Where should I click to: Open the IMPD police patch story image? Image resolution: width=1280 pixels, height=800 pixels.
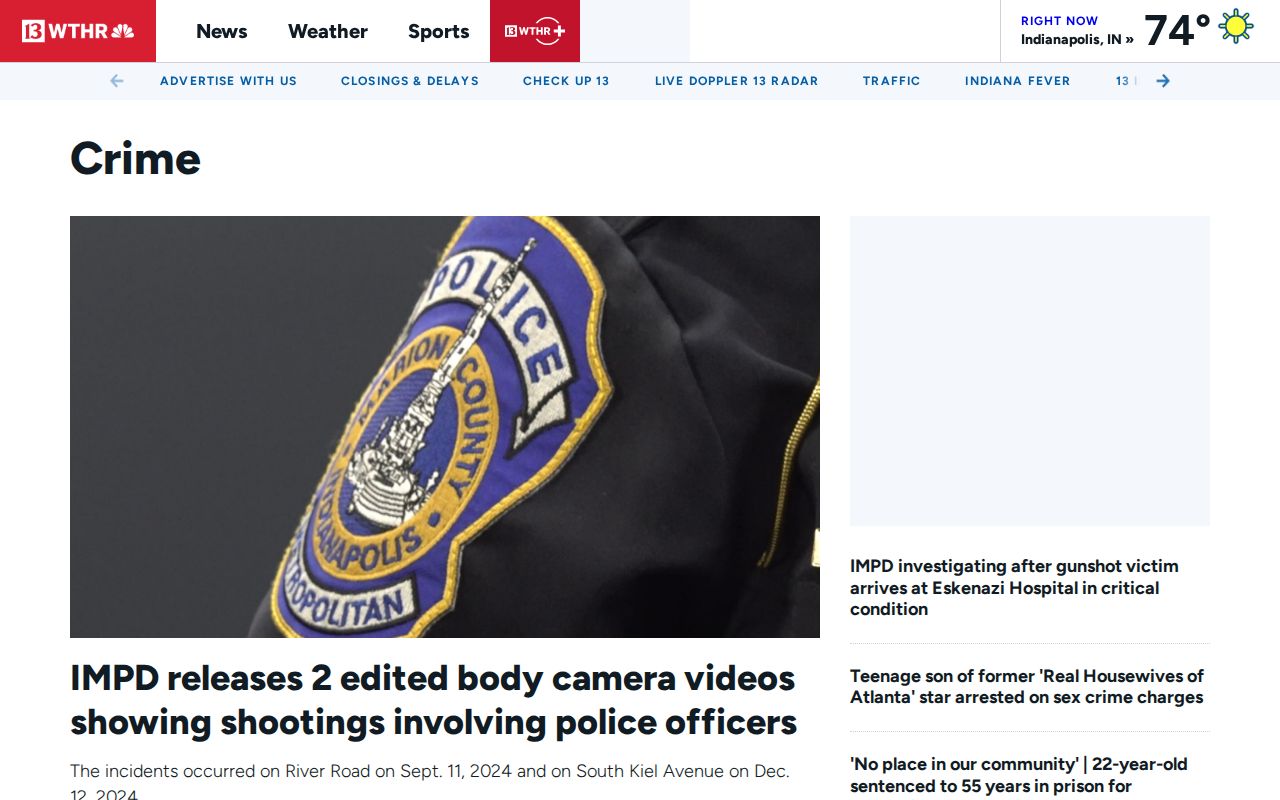(x=445, y=427)
